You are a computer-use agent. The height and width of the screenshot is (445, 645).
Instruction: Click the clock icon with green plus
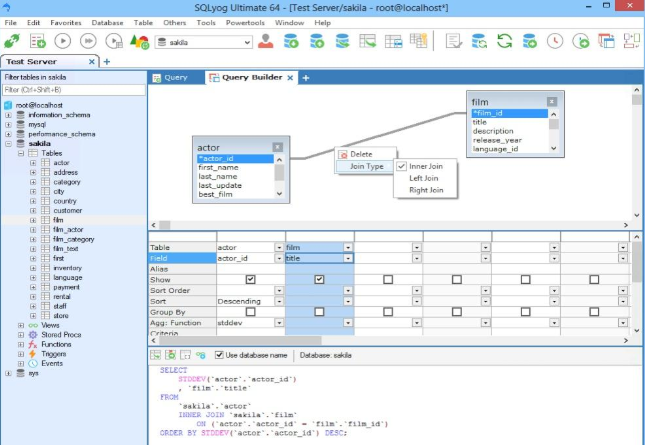click(580, 41)
